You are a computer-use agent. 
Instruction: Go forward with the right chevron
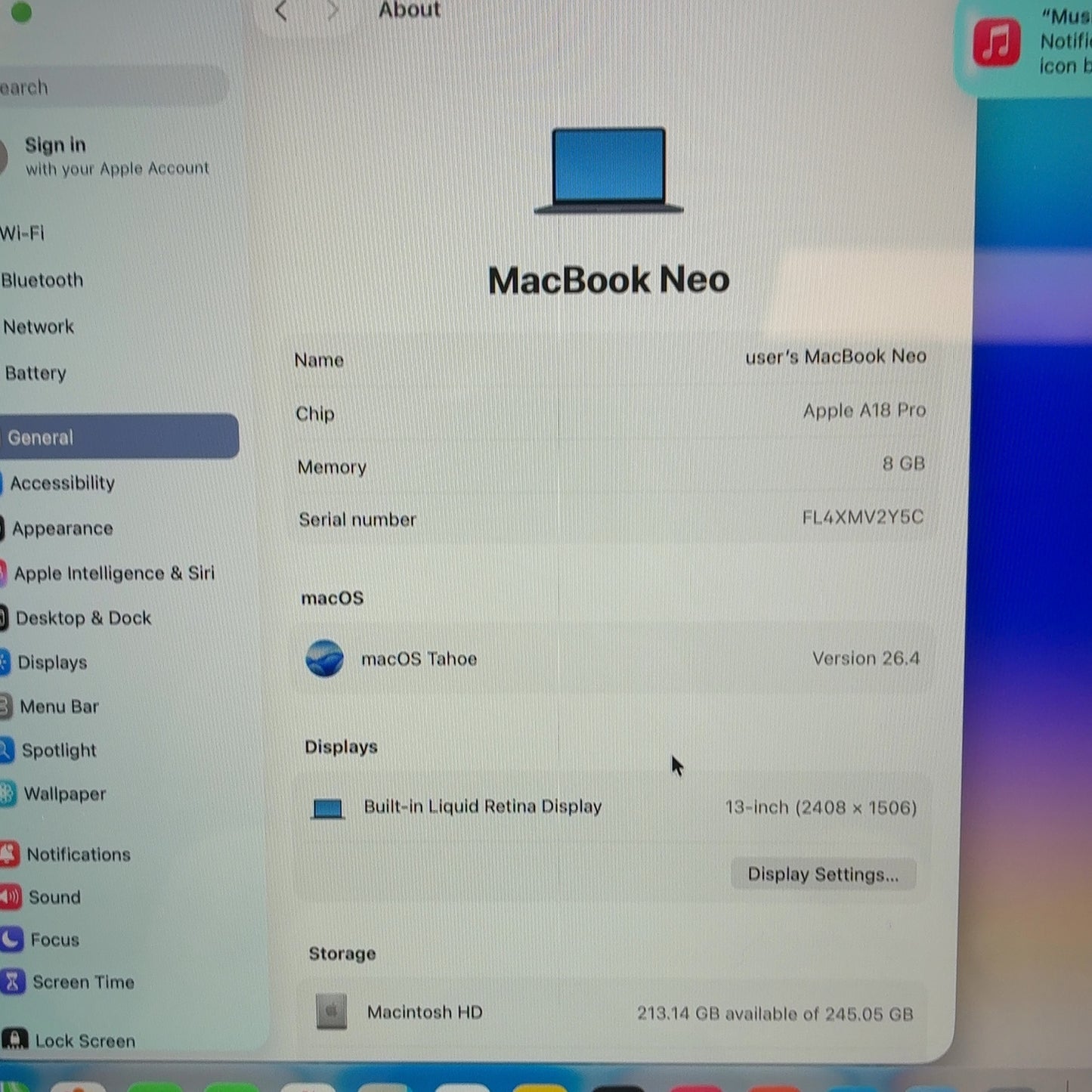[x=333, y=11]
